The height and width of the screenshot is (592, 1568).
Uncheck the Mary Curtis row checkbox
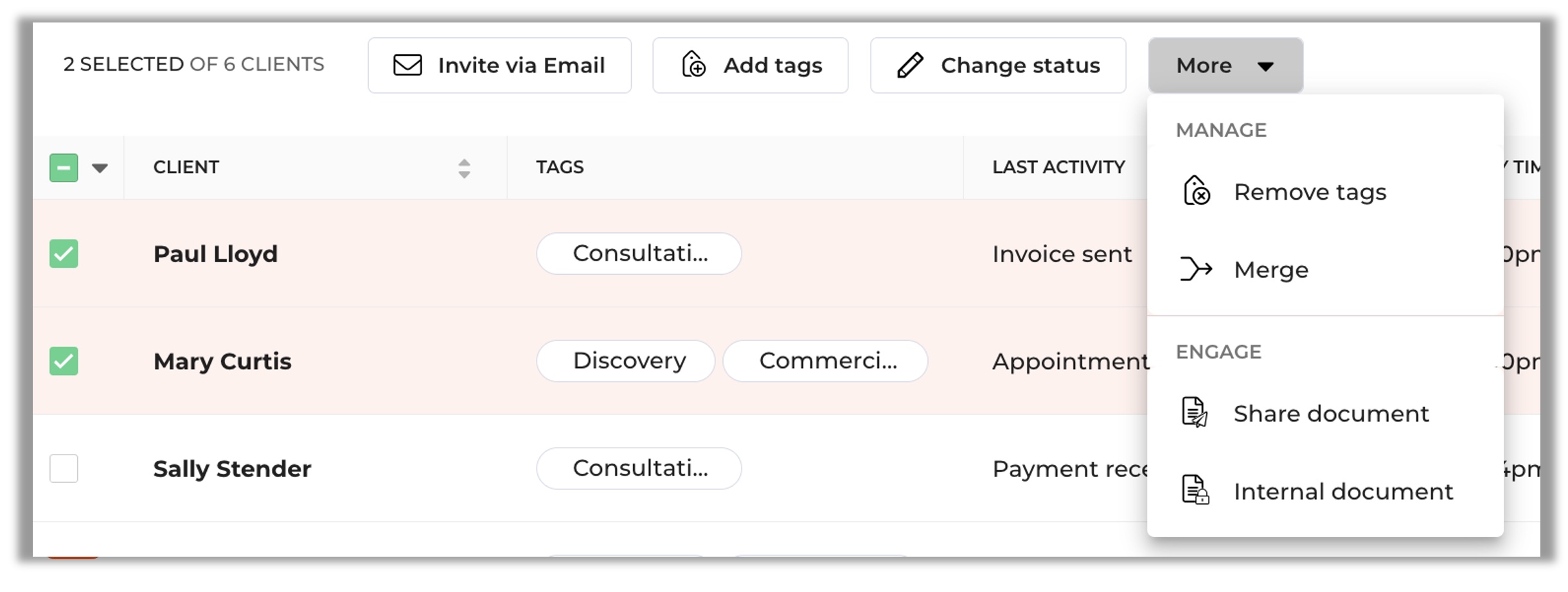(x=64, y=361)
